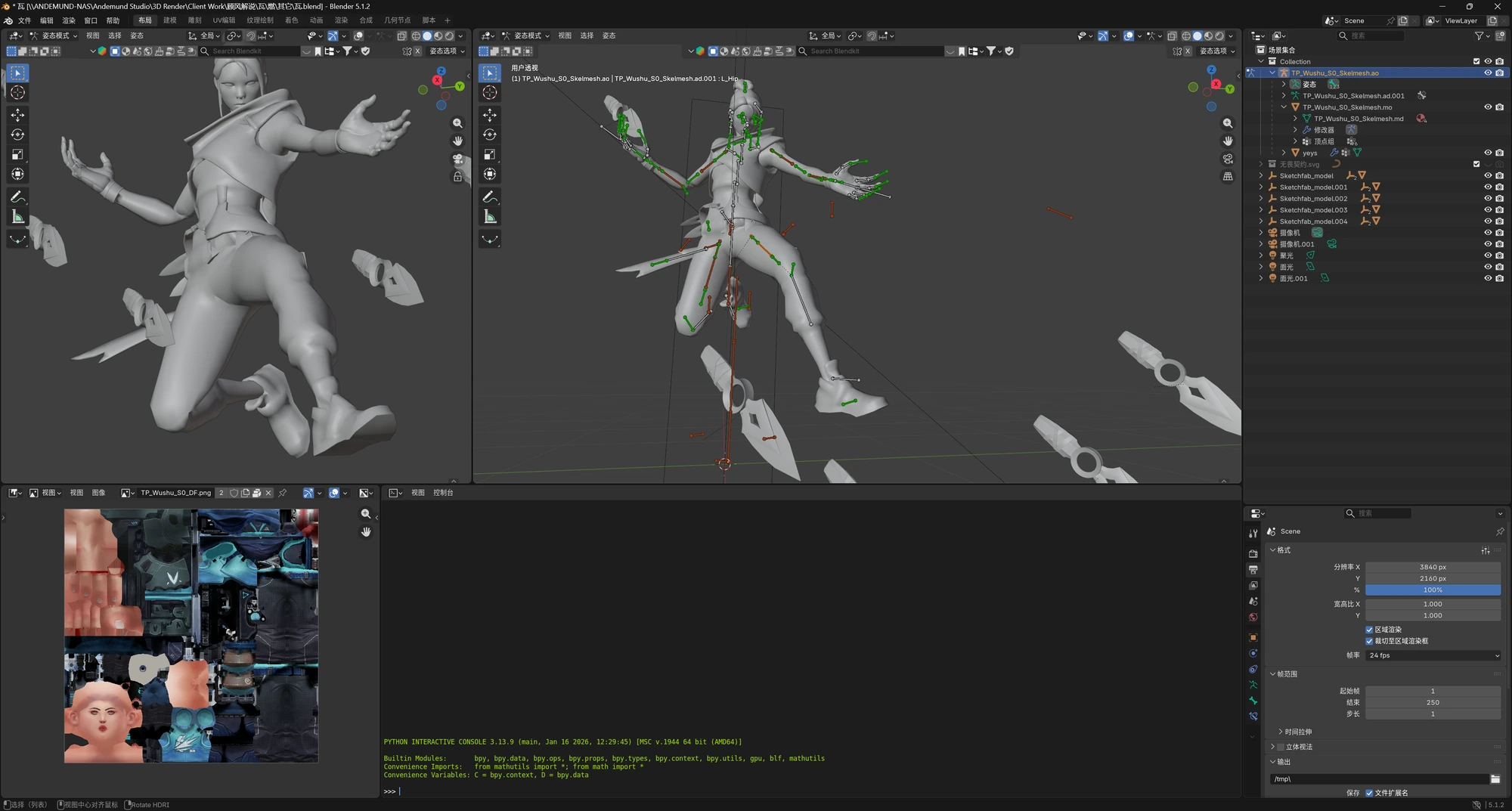Click new collection icon in outliner header
The width and height of the screenshot is (1512, 811).
point(1500,36)
